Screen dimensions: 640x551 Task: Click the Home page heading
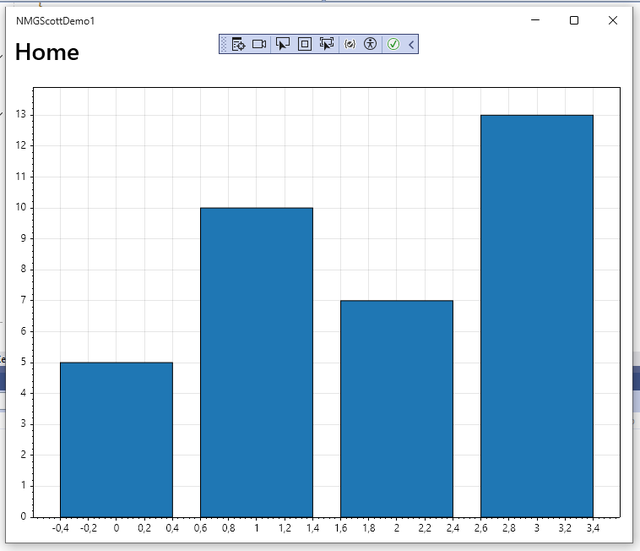coord(47,52)
